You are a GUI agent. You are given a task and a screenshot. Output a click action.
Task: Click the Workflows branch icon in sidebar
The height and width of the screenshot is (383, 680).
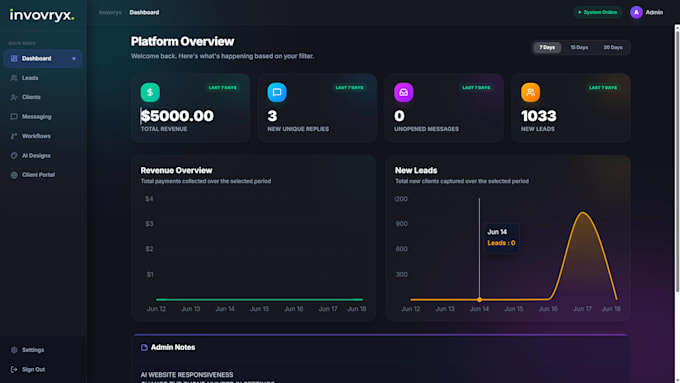click(14, 136)
